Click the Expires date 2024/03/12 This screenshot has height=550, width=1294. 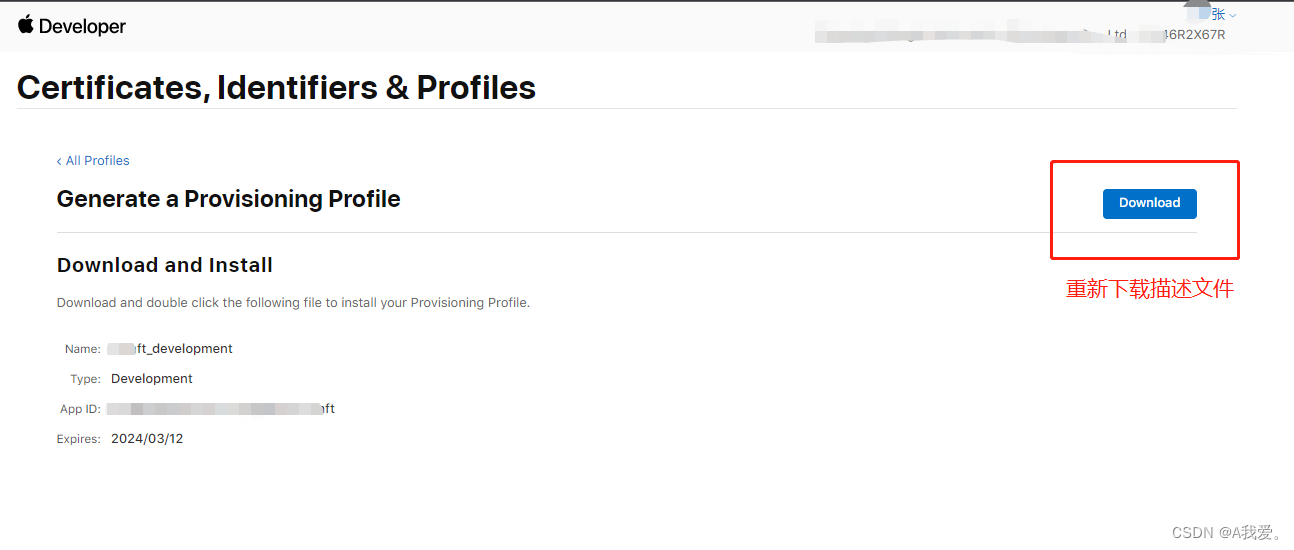(x=147, y=439)
